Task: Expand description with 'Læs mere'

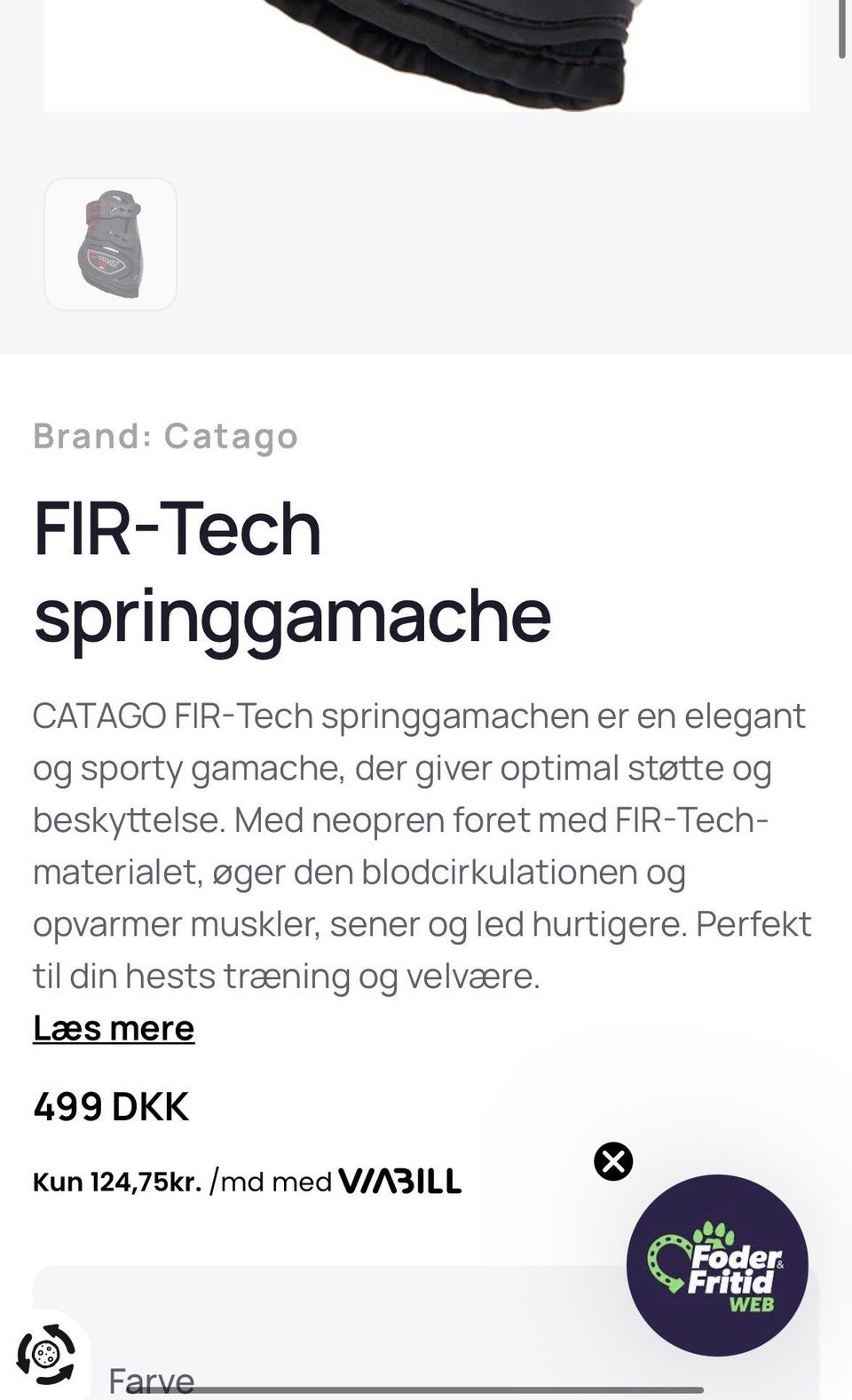Action: (x=114, y=1028)
